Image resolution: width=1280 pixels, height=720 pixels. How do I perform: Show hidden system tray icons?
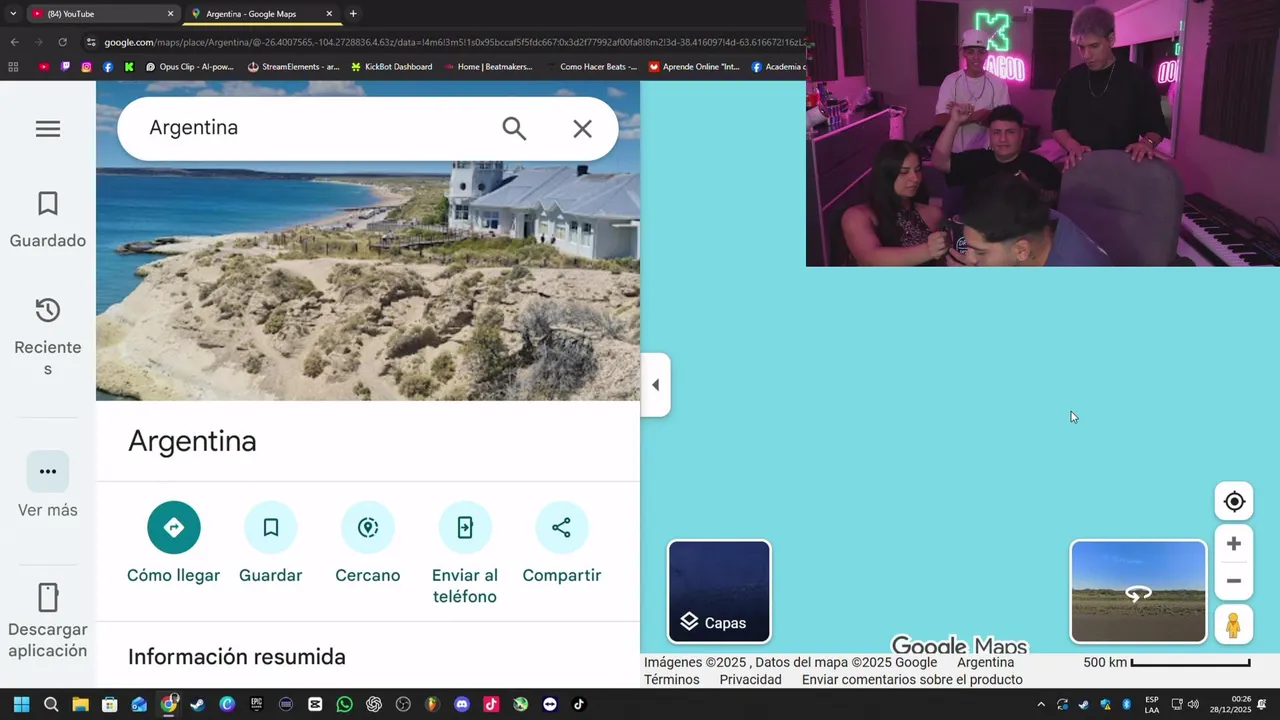click(x=1041, y=704)
